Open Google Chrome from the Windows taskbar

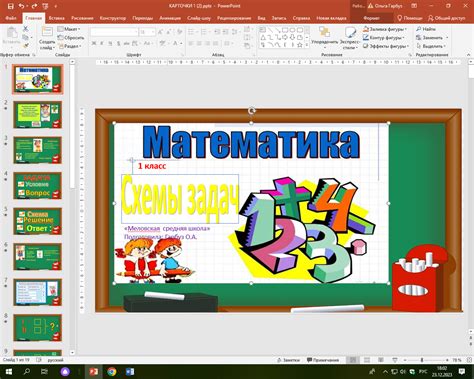[112, 371]
